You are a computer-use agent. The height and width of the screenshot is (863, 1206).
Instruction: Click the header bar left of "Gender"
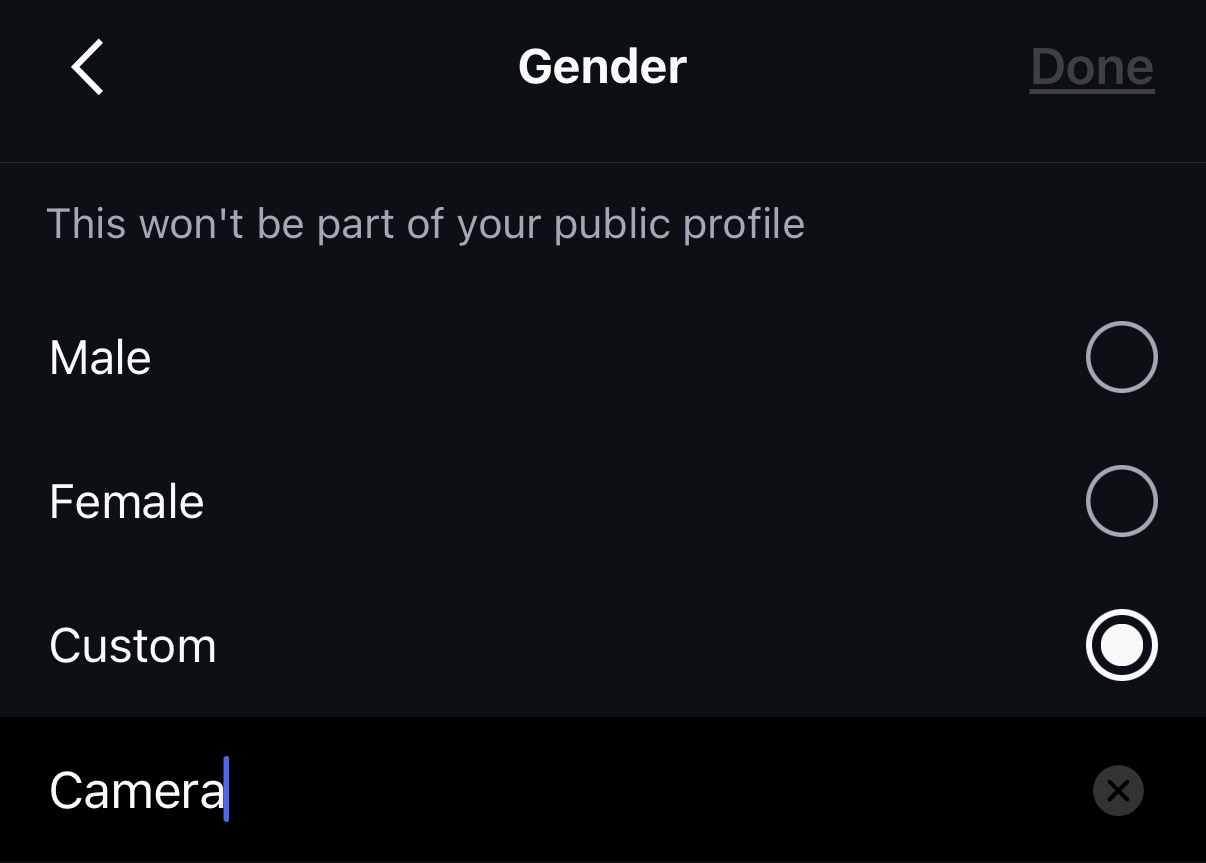(300, 67)
